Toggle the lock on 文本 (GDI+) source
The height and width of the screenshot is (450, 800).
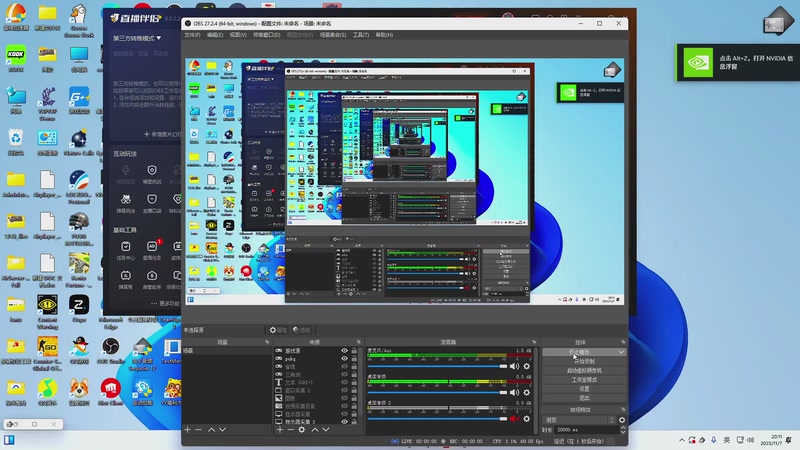(354, 382)
